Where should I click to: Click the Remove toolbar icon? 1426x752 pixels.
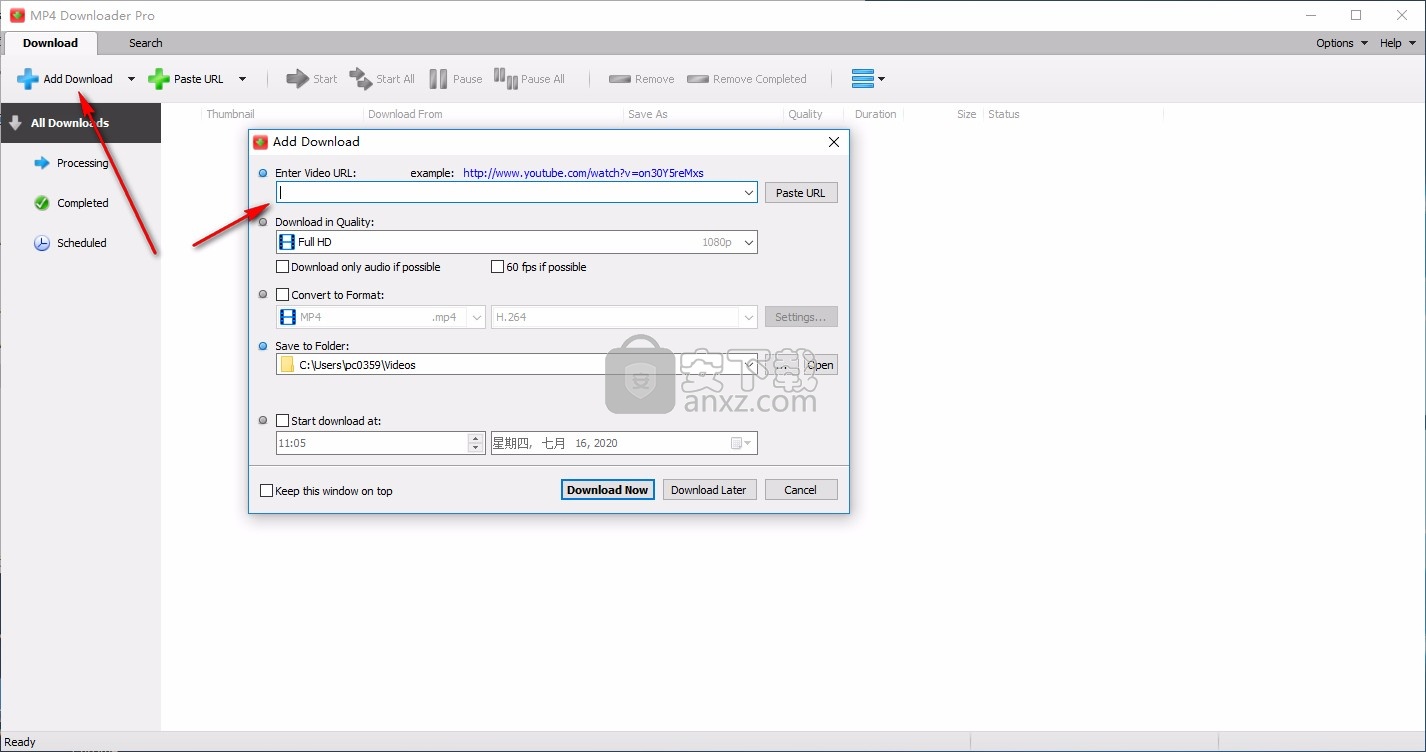pos(619,79)
